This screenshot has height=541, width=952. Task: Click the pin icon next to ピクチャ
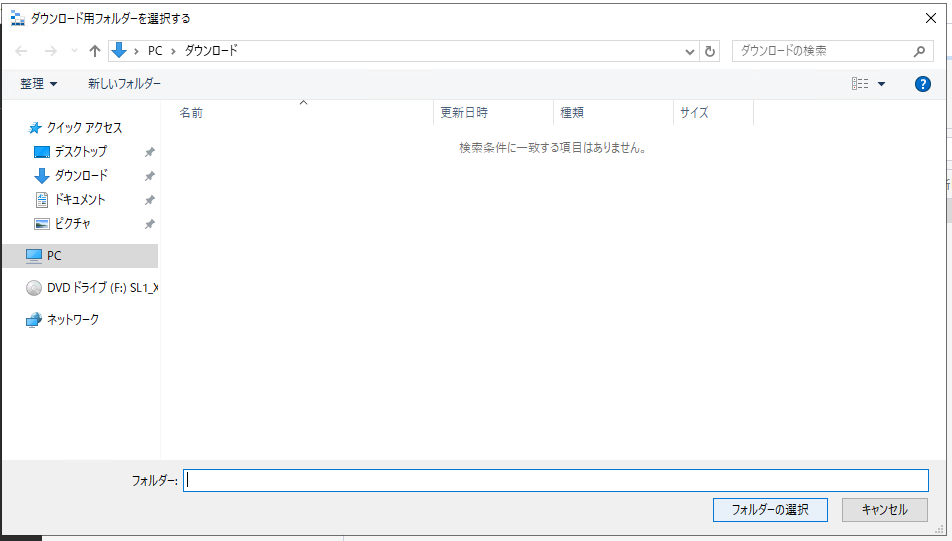click(149, 224)
